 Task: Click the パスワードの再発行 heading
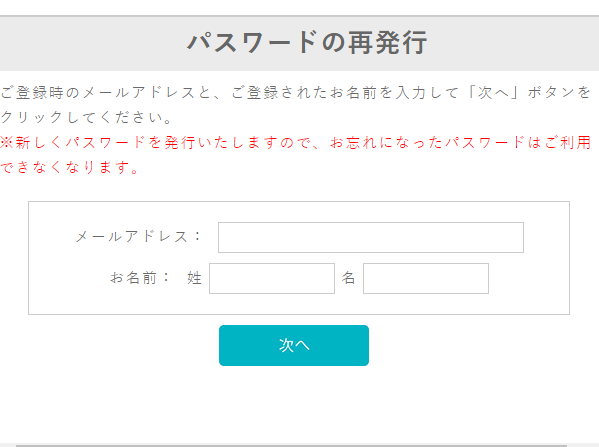tap(307, 42)
